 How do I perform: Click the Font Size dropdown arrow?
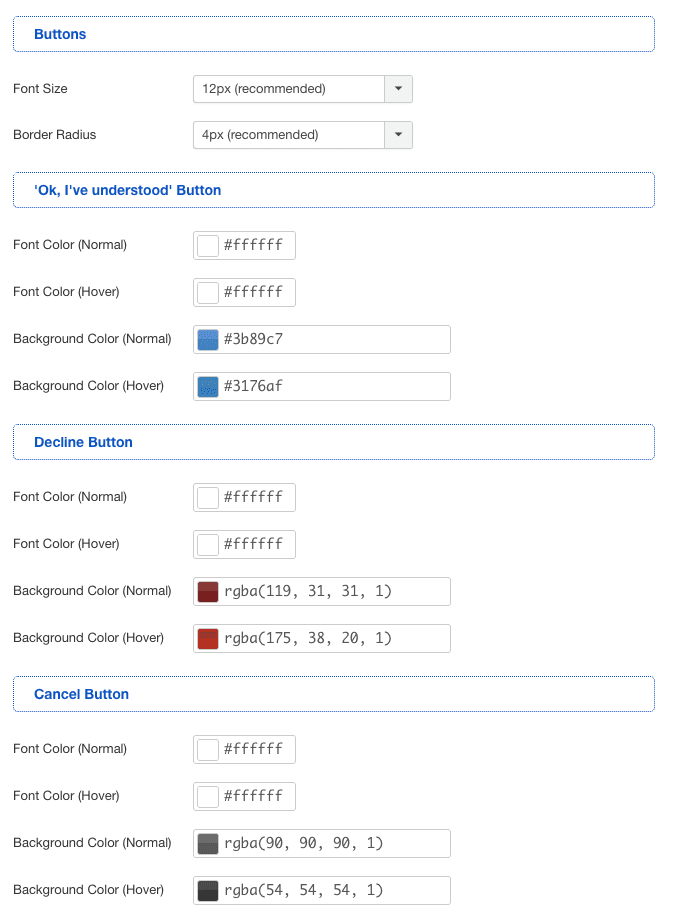point(398,89)
